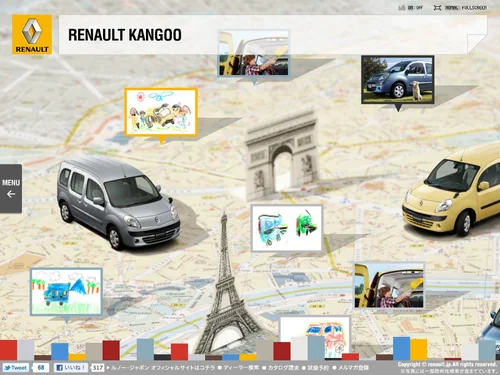Open the ディーラー検索 link

click(241, 368)
